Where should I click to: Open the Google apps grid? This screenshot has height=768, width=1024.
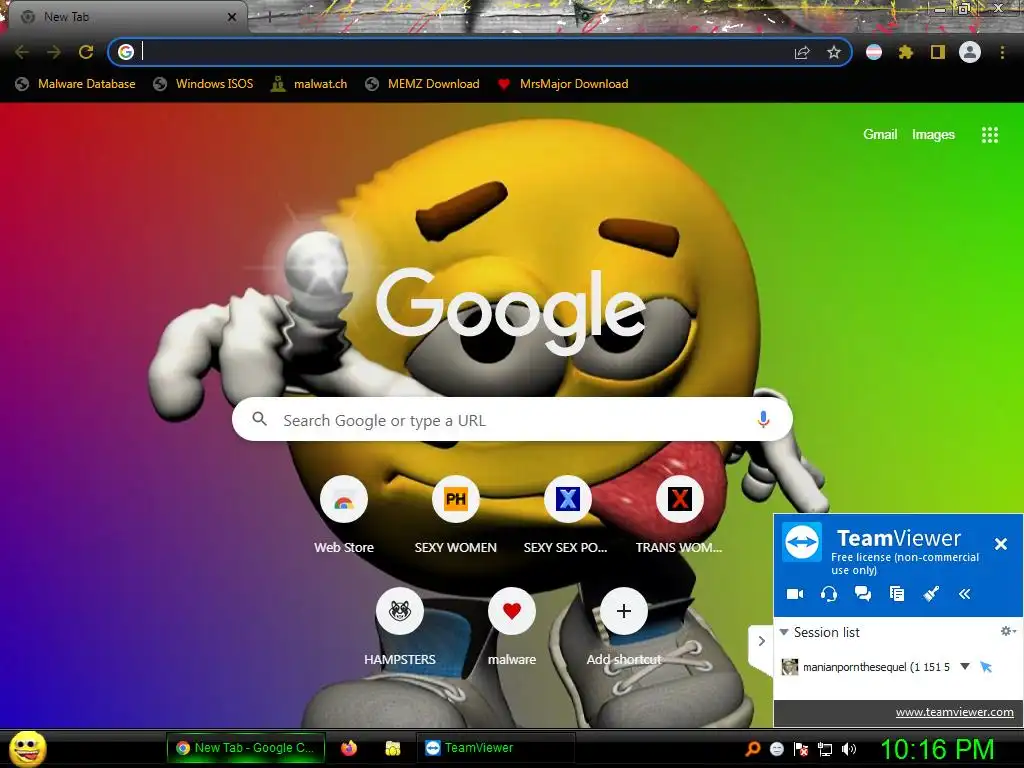[x=989, y=135]
